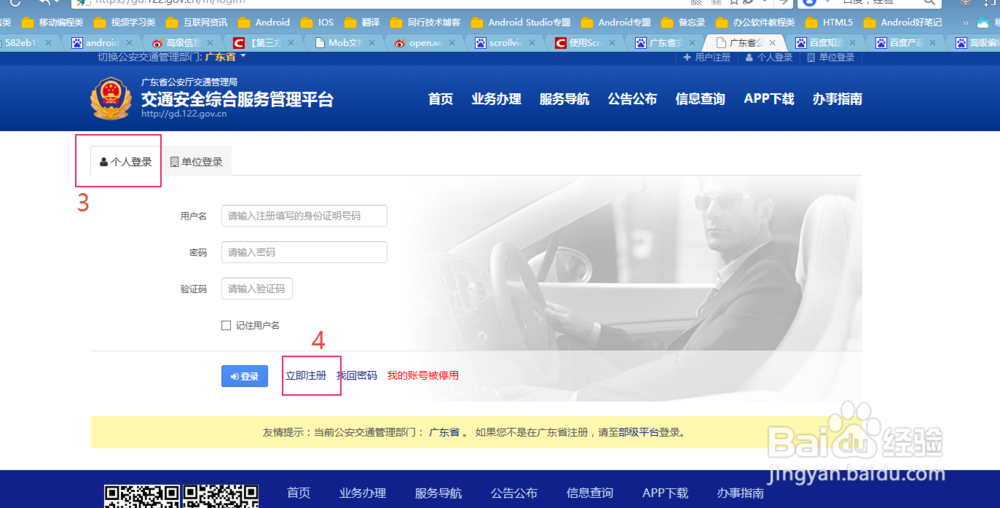Close the 百度知道 browser tab
The width and height of the screenshot is (1000, 508).
pos(852,43)
